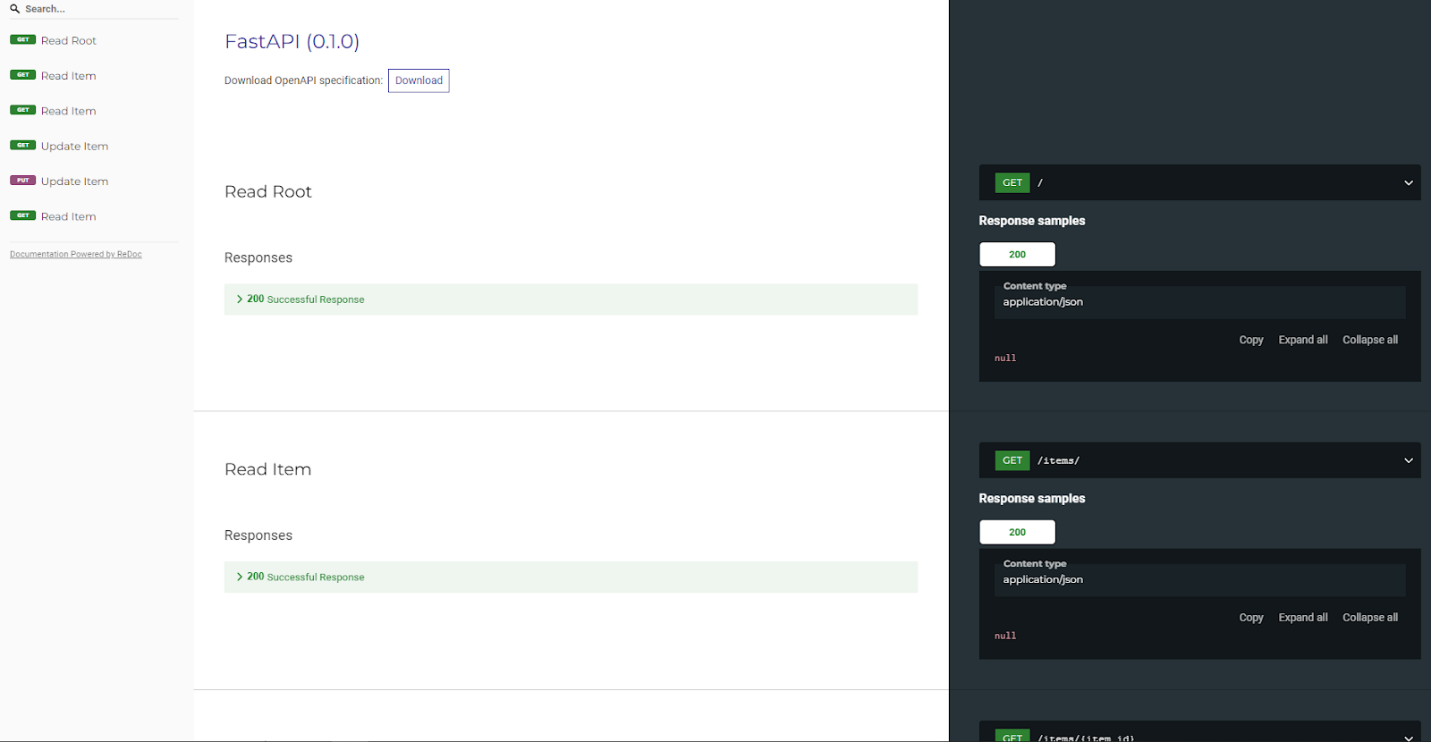Expand 200 Successful Response under Read Item

click(571, 577)
